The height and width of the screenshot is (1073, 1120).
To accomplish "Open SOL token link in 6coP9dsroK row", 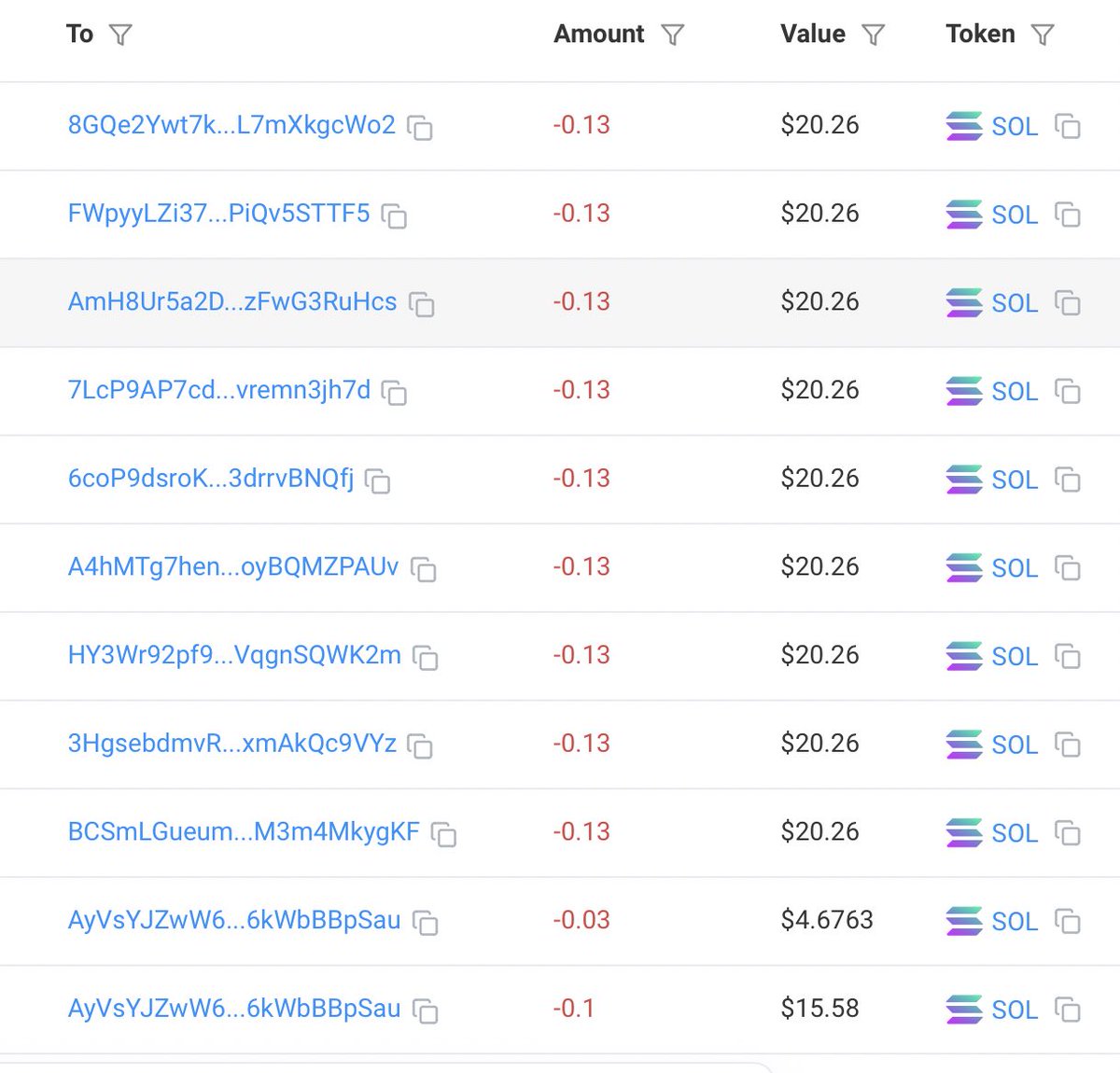I will point(1015,481).
